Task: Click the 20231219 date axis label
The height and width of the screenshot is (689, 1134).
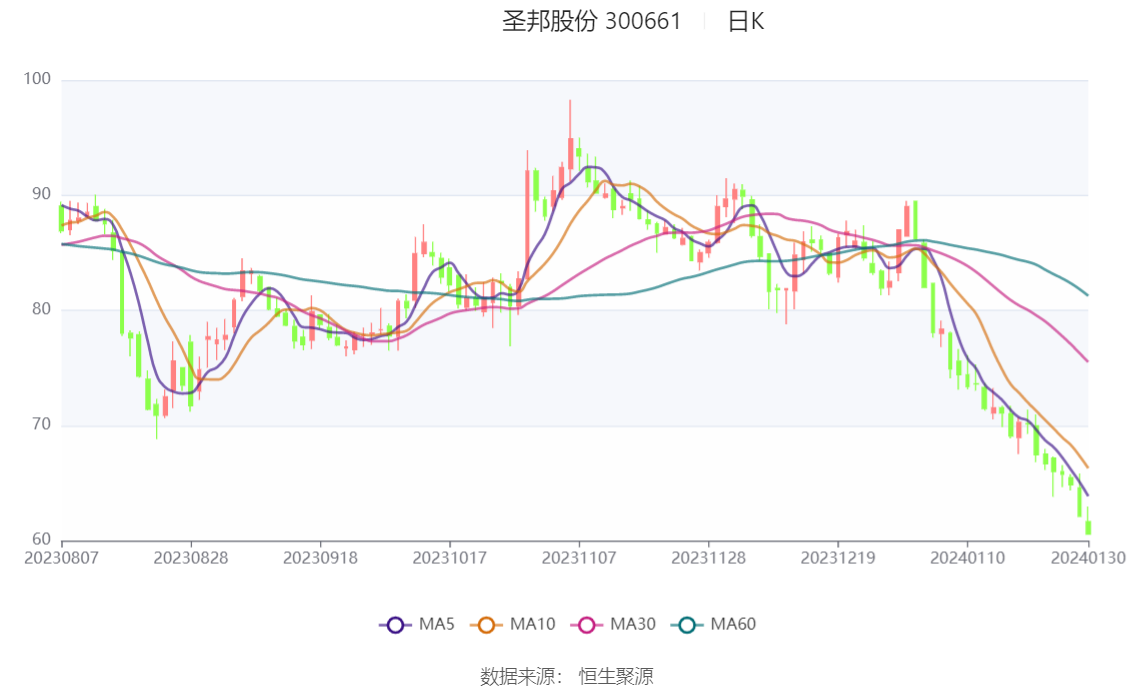Action: point(838,558)
